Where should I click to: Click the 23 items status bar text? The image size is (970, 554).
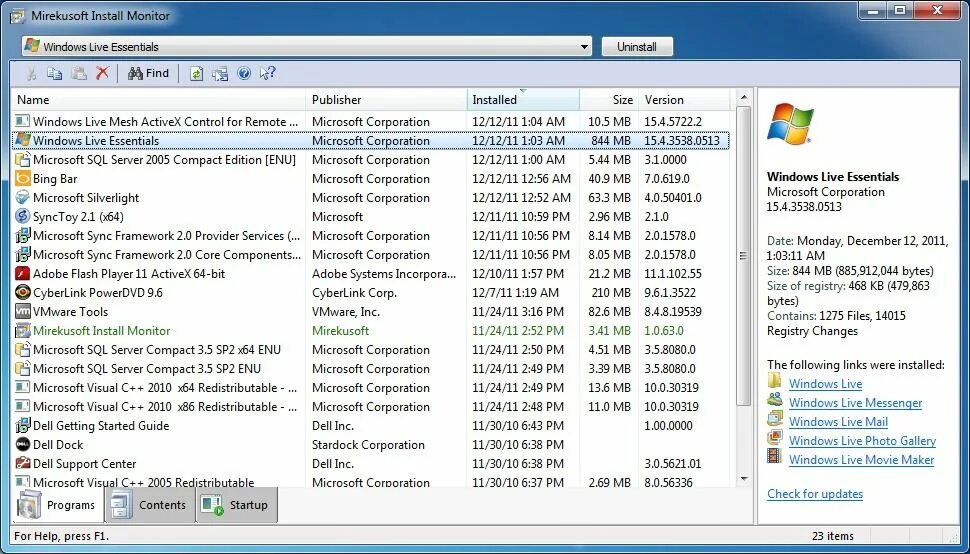tap(833, 536)
